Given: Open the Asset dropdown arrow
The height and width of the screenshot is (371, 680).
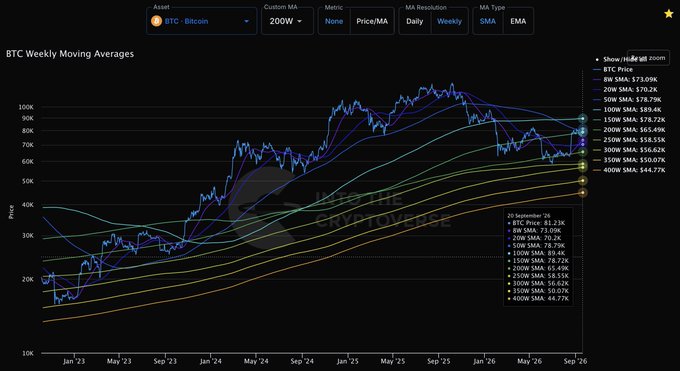Looking at the screenshot, I should coord(246,21).
